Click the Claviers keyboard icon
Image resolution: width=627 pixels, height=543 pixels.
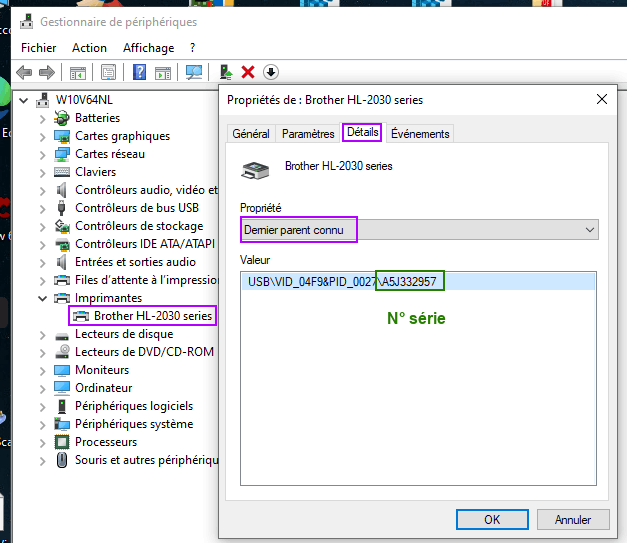[x=62, y=172]
